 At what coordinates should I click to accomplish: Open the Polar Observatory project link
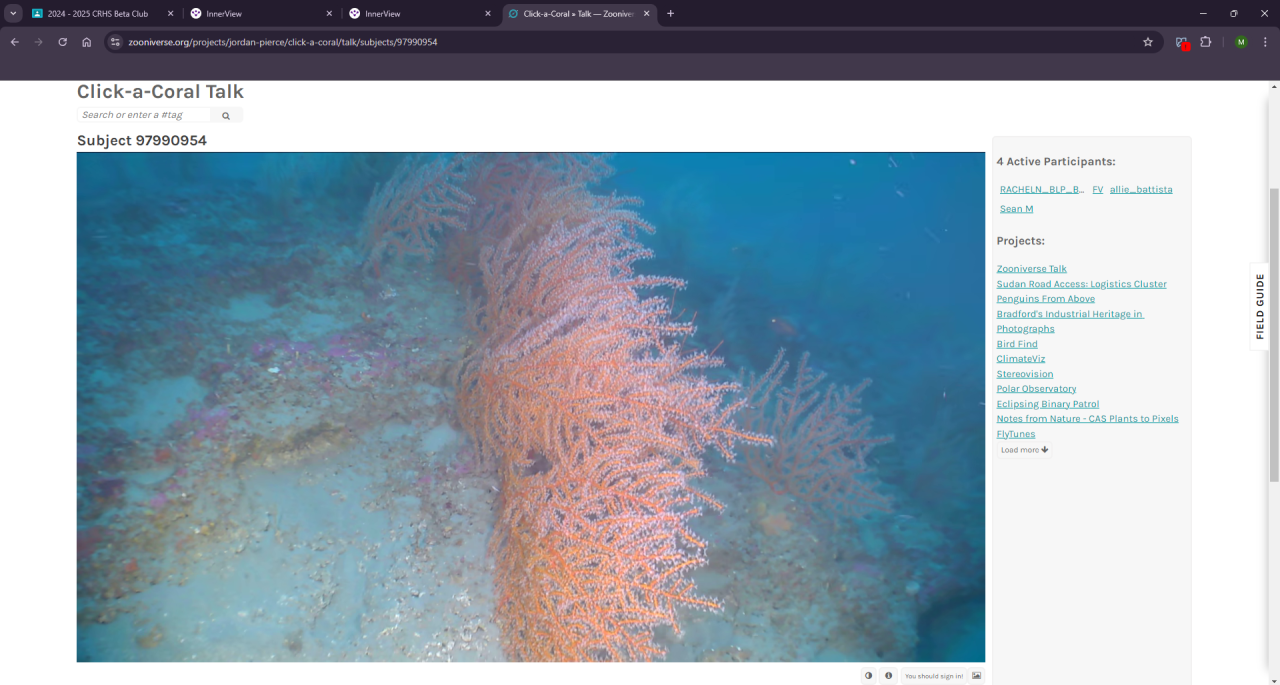point(1036,389)
